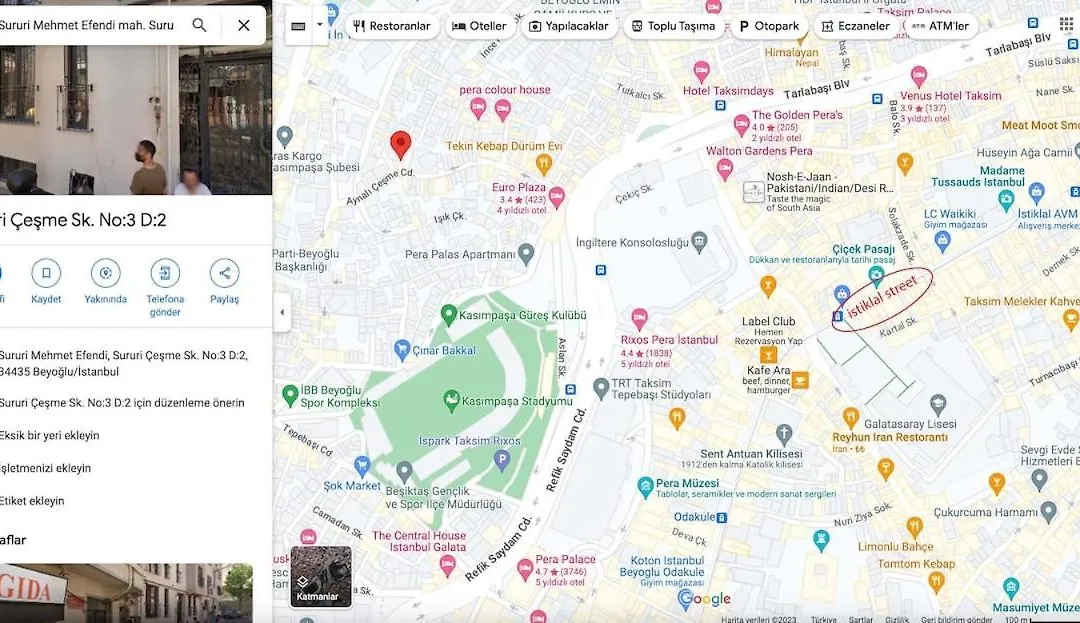Filter map by Restoranlar
The height and width of the screenshot is (623, 1080).
click(391, 26)
